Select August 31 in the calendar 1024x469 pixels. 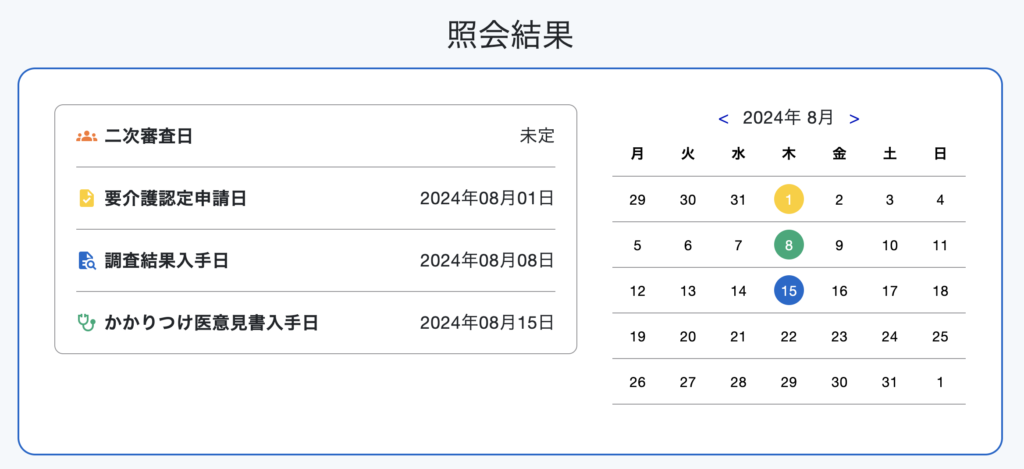coord(889,383)
